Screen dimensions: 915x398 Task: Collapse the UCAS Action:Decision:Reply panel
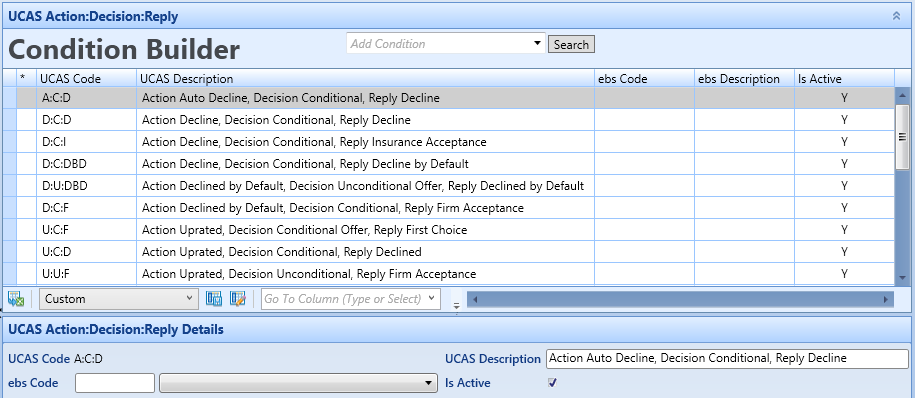pyautogui.click(x=896, y=16)
